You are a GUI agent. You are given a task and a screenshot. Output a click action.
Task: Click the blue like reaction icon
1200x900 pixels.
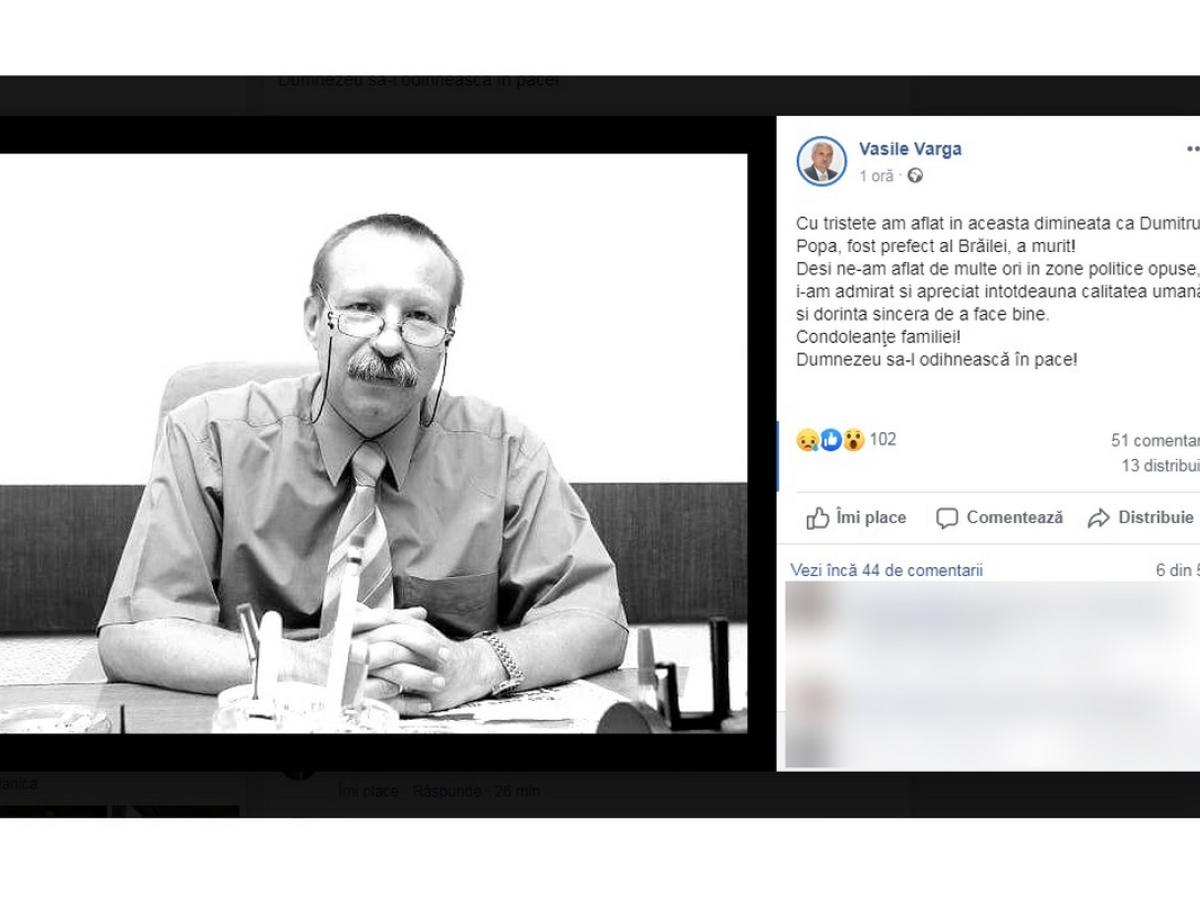pos(830,439)
